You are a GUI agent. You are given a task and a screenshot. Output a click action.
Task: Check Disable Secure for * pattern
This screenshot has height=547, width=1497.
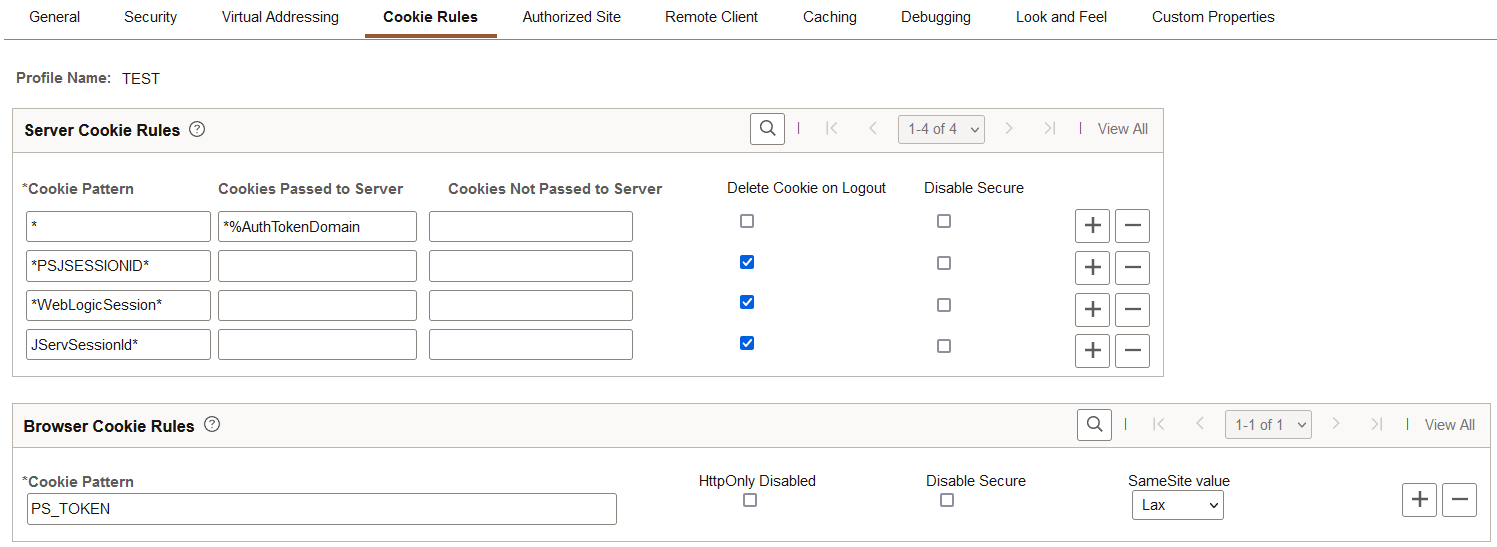point(944,221)
